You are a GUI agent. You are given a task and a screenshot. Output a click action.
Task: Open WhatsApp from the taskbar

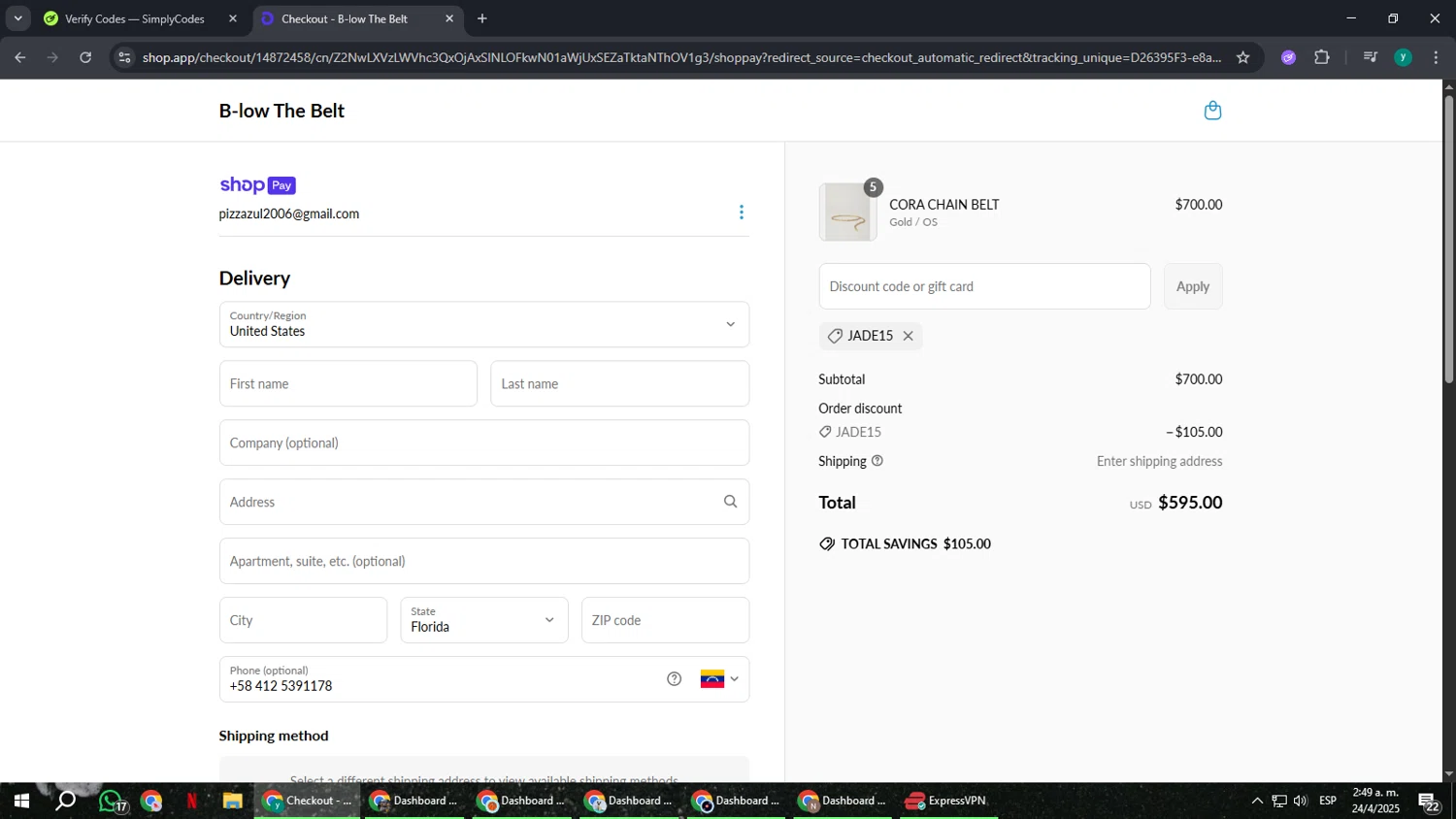click(x=112, y=802)
